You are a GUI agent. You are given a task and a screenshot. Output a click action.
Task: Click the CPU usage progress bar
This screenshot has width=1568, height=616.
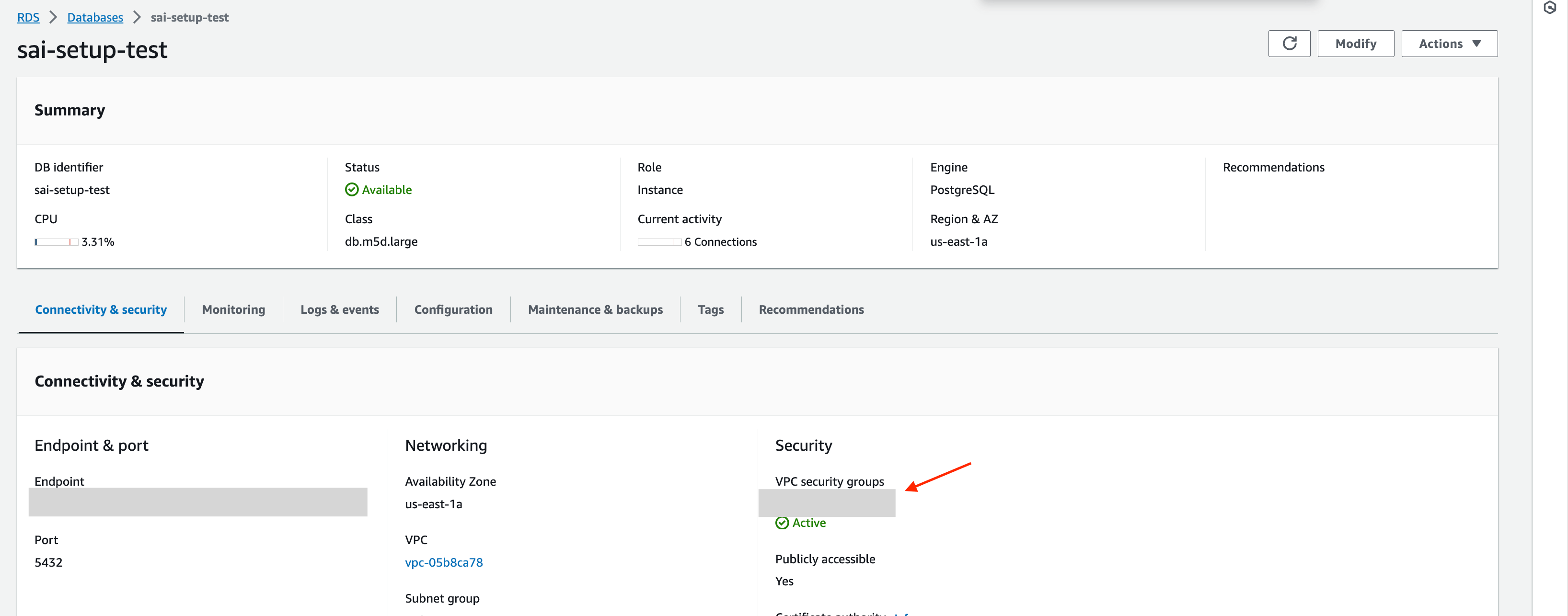click(x=56, y=241)
